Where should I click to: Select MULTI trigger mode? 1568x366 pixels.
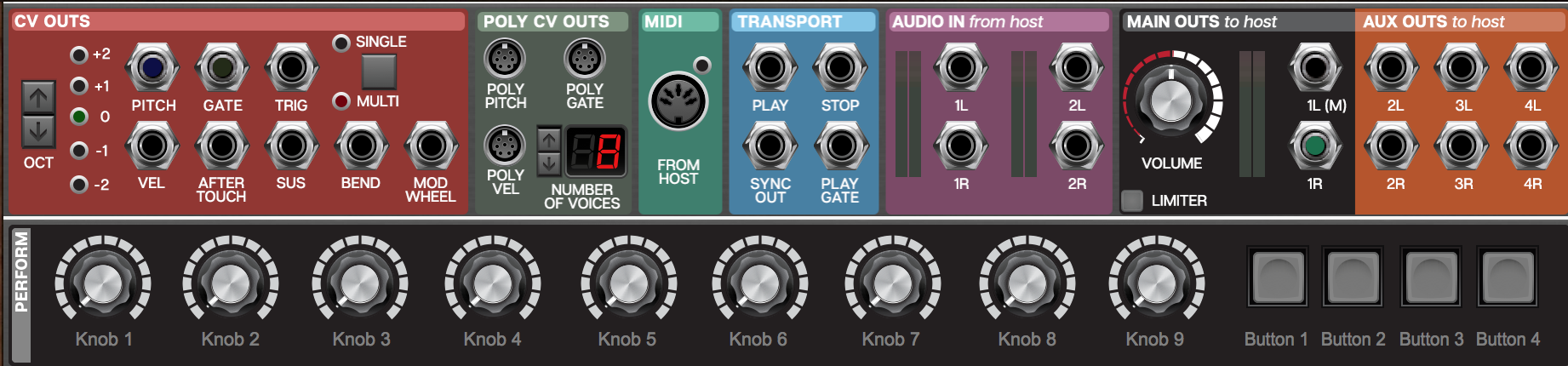tap(341, 101)
